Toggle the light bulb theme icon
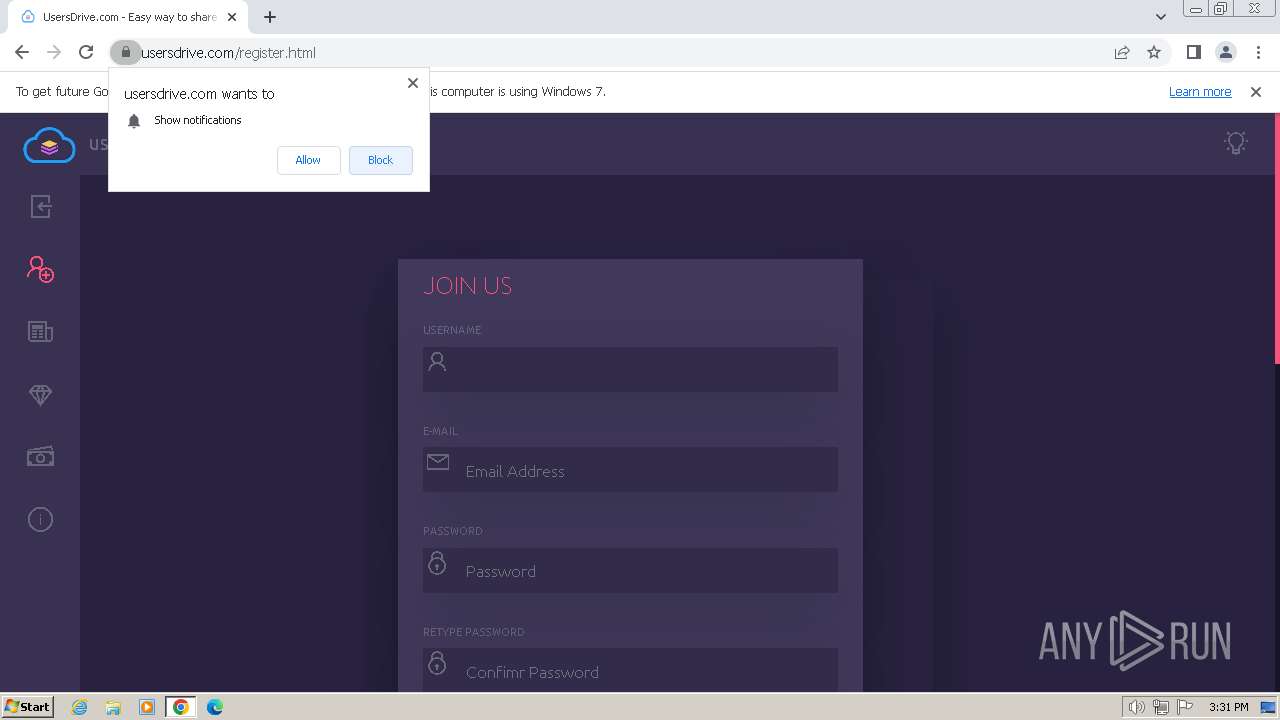 pyautogui.click(x=1236, y=143)
